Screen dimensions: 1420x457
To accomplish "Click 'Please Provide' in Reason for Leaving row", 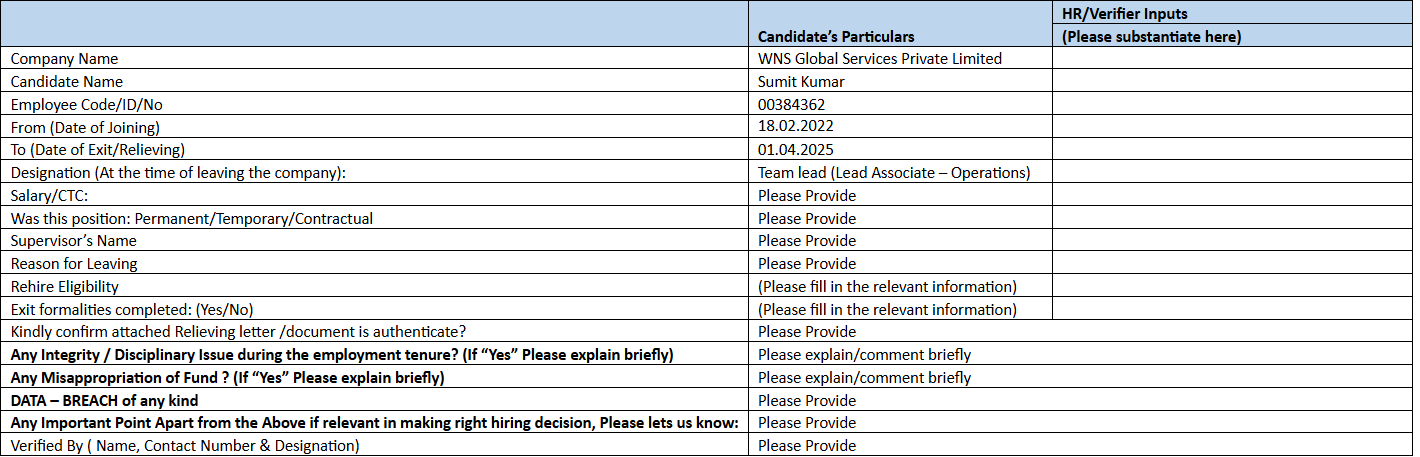I will [x=807, y=264].
